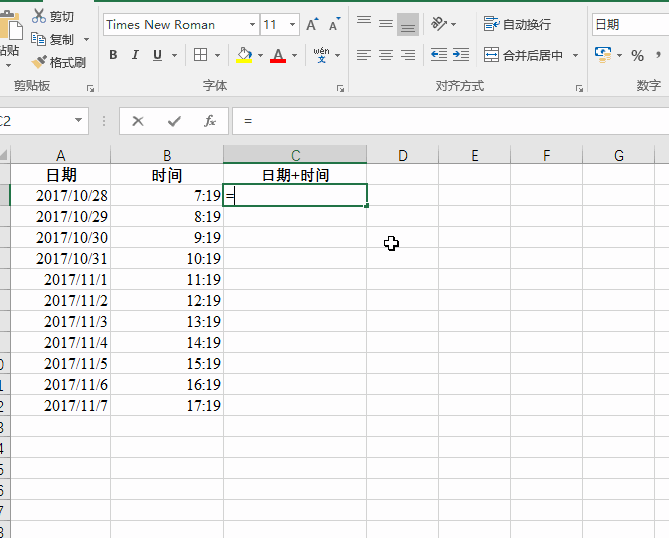The image size is (669, 538).
Task: Apply the red font color
Action: [x=278, y=55]
